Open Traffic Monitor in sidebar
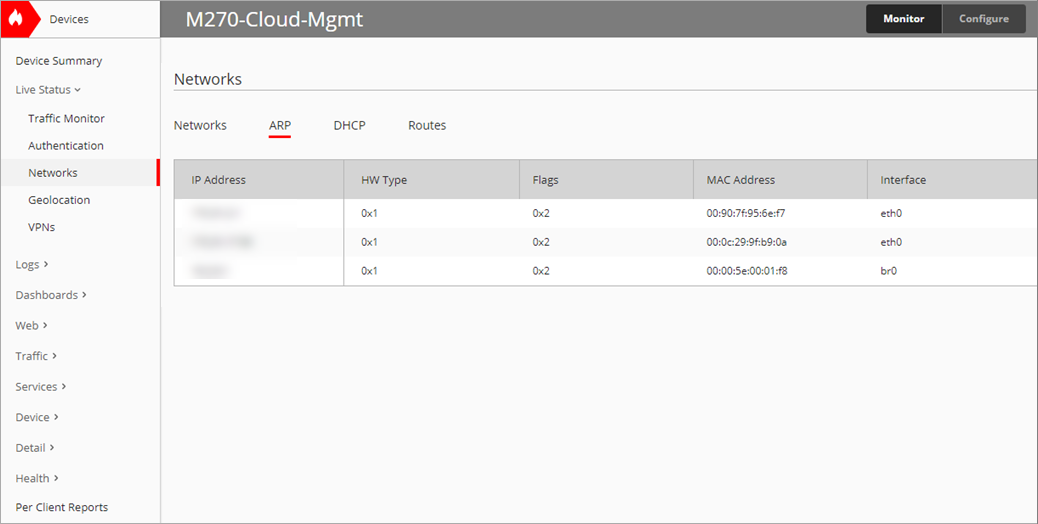 [x=66, y=118]
